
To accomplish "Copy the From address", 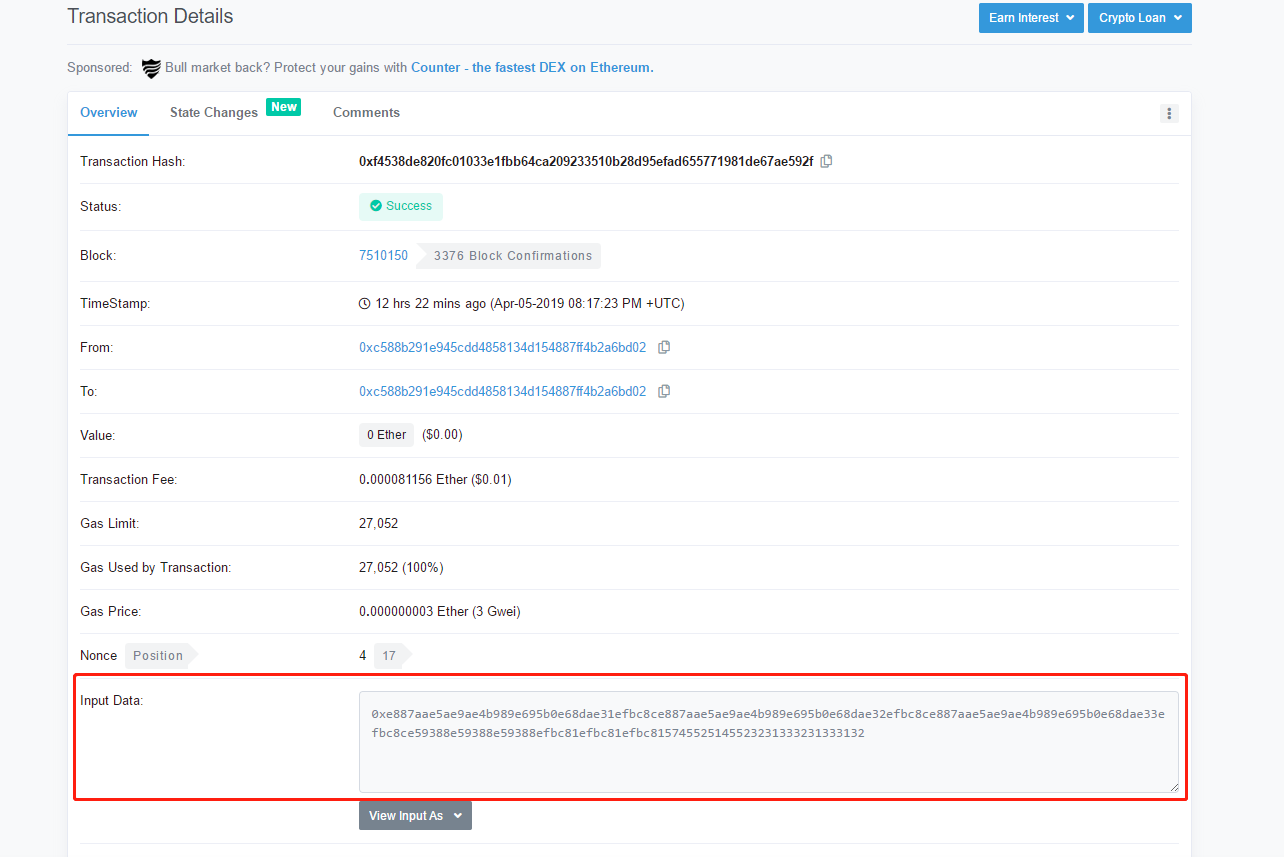I will [664, 347].
